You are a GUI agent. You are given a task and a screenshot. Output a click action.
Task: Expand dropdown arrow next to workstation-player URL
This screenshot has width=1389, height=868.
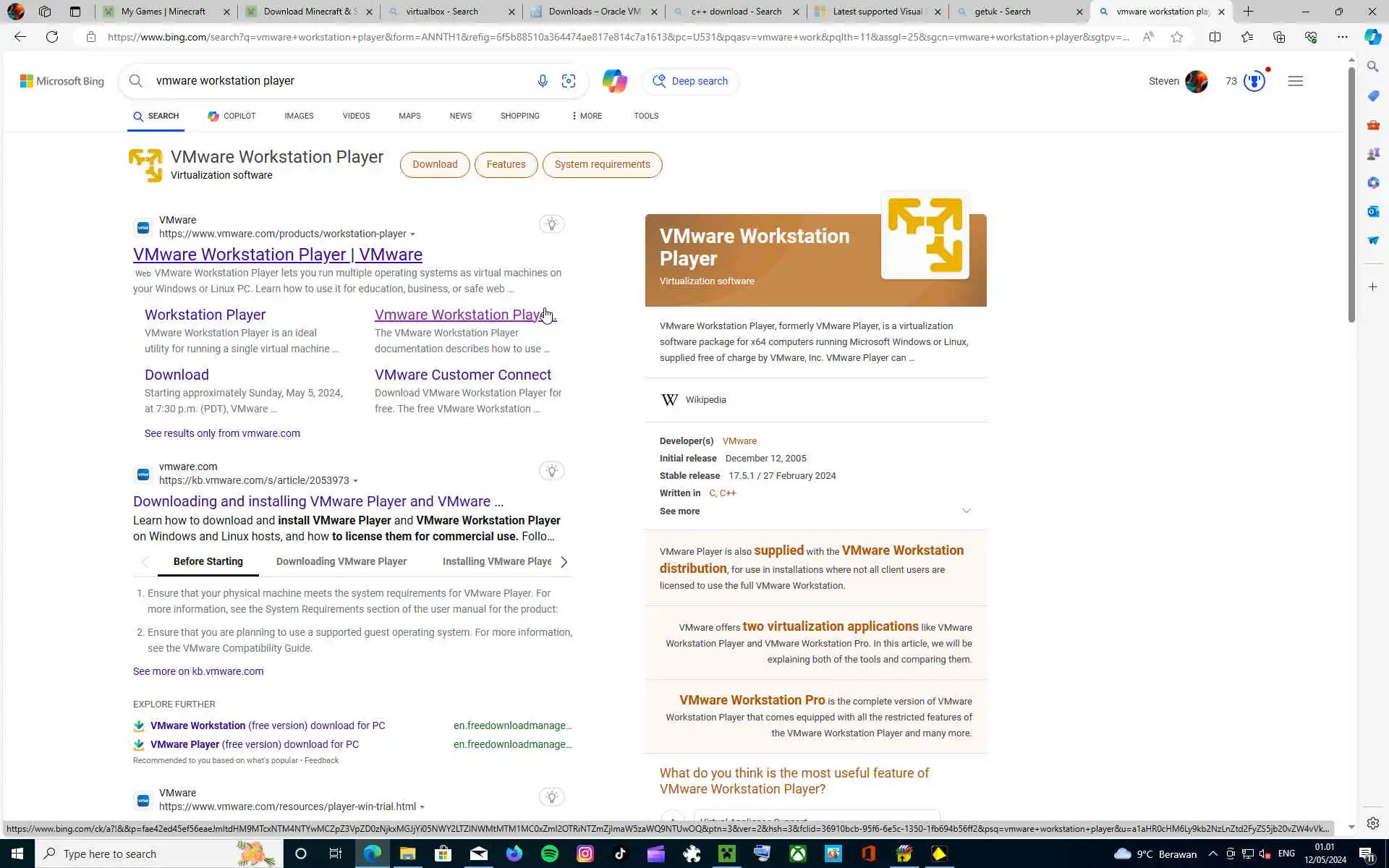click(x=412, y=234)
